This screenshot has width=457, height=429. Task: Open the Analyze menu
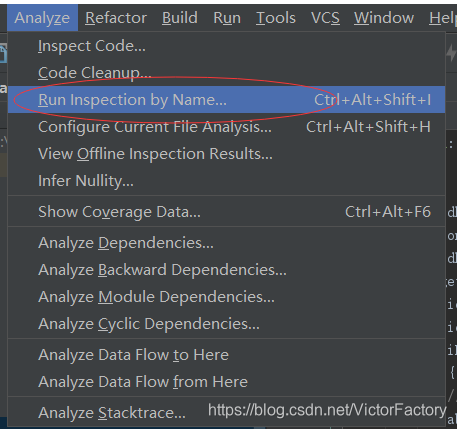coord(42,18)
